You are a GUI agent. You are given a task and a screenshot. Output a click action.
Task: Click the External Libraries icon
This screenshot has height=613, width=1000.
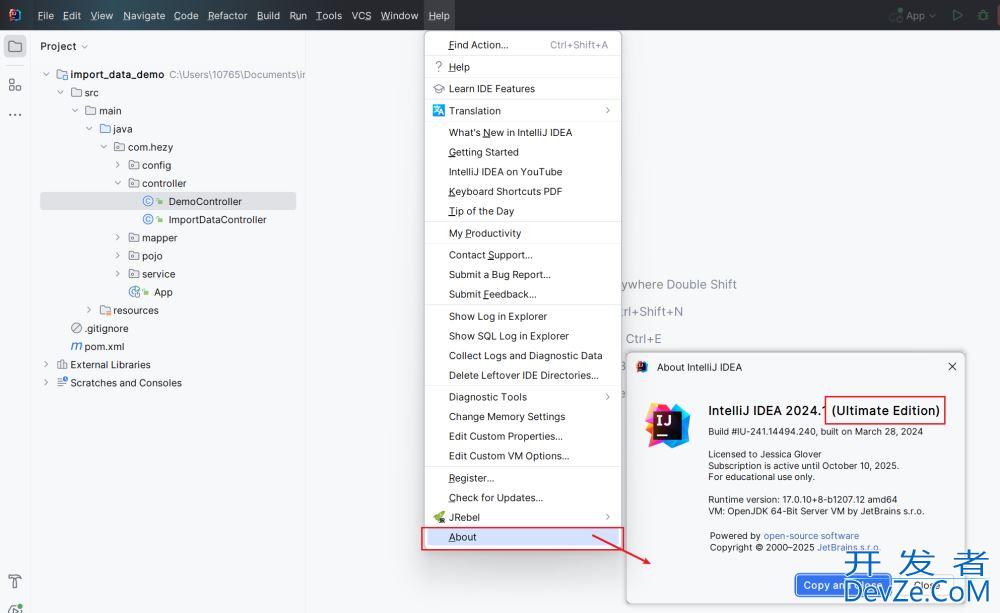point(62,365)
